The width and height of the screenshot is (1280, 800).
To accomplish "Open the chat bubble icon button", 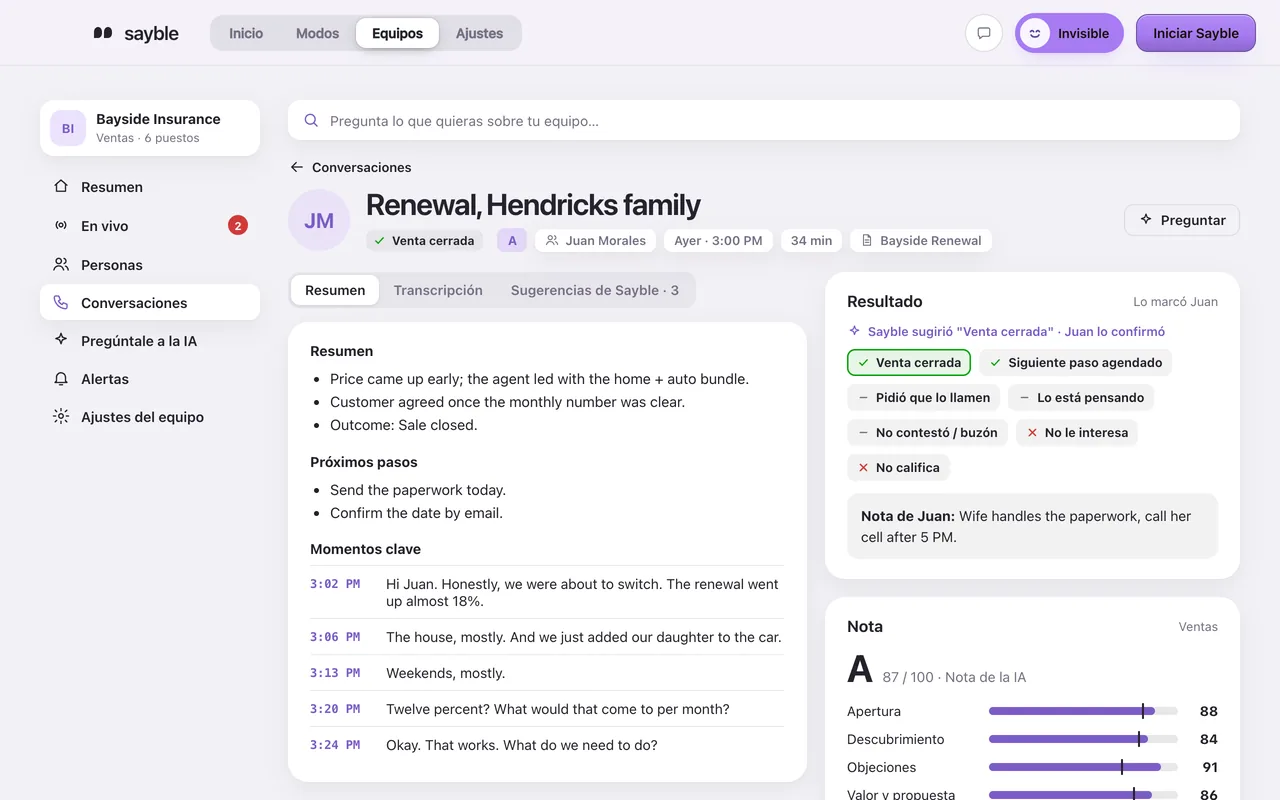I will (x=984, y=33).
